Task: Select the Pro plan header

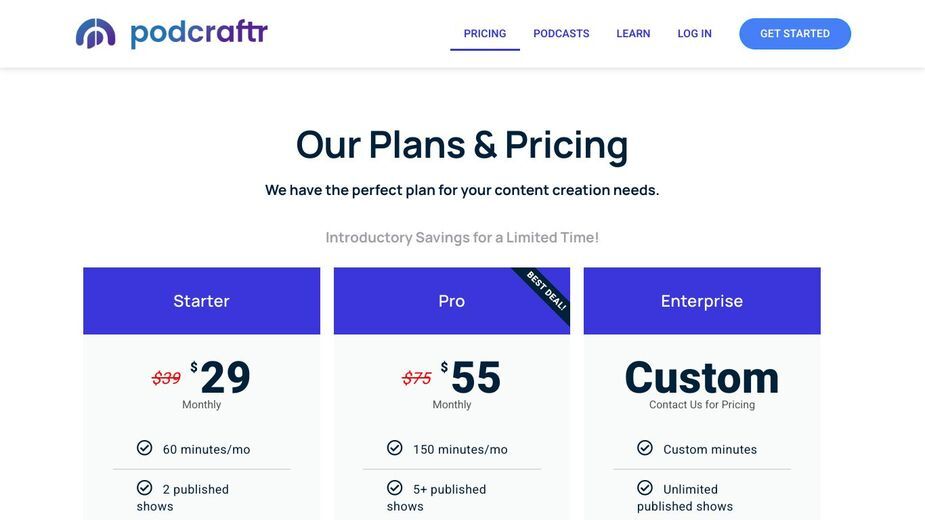Action: point(452,301)
